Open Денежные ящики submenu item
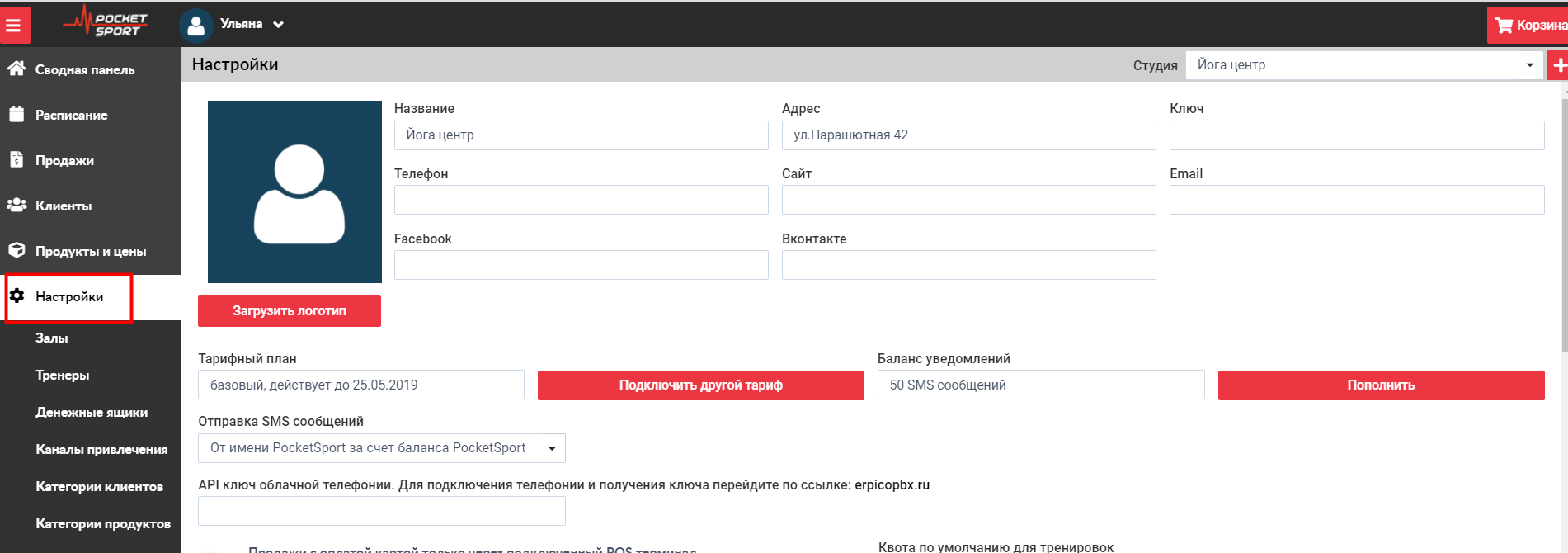Screen dimensions: 1568x553 pyautogui.click(x=92, y=413)
